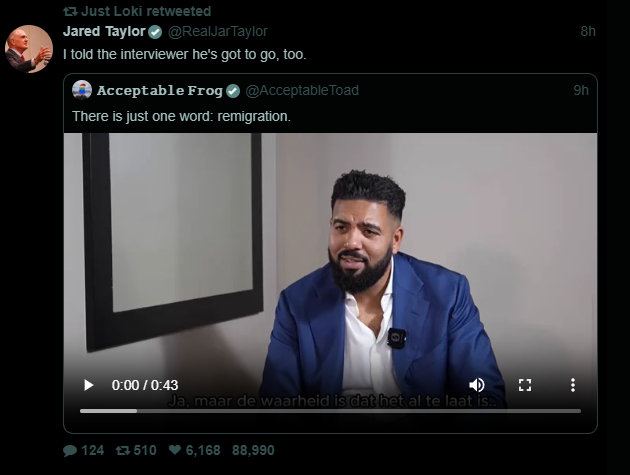630x475 pixels.
Task: Like the tweet with 6,168 likes
Action: tap(176, 451)
